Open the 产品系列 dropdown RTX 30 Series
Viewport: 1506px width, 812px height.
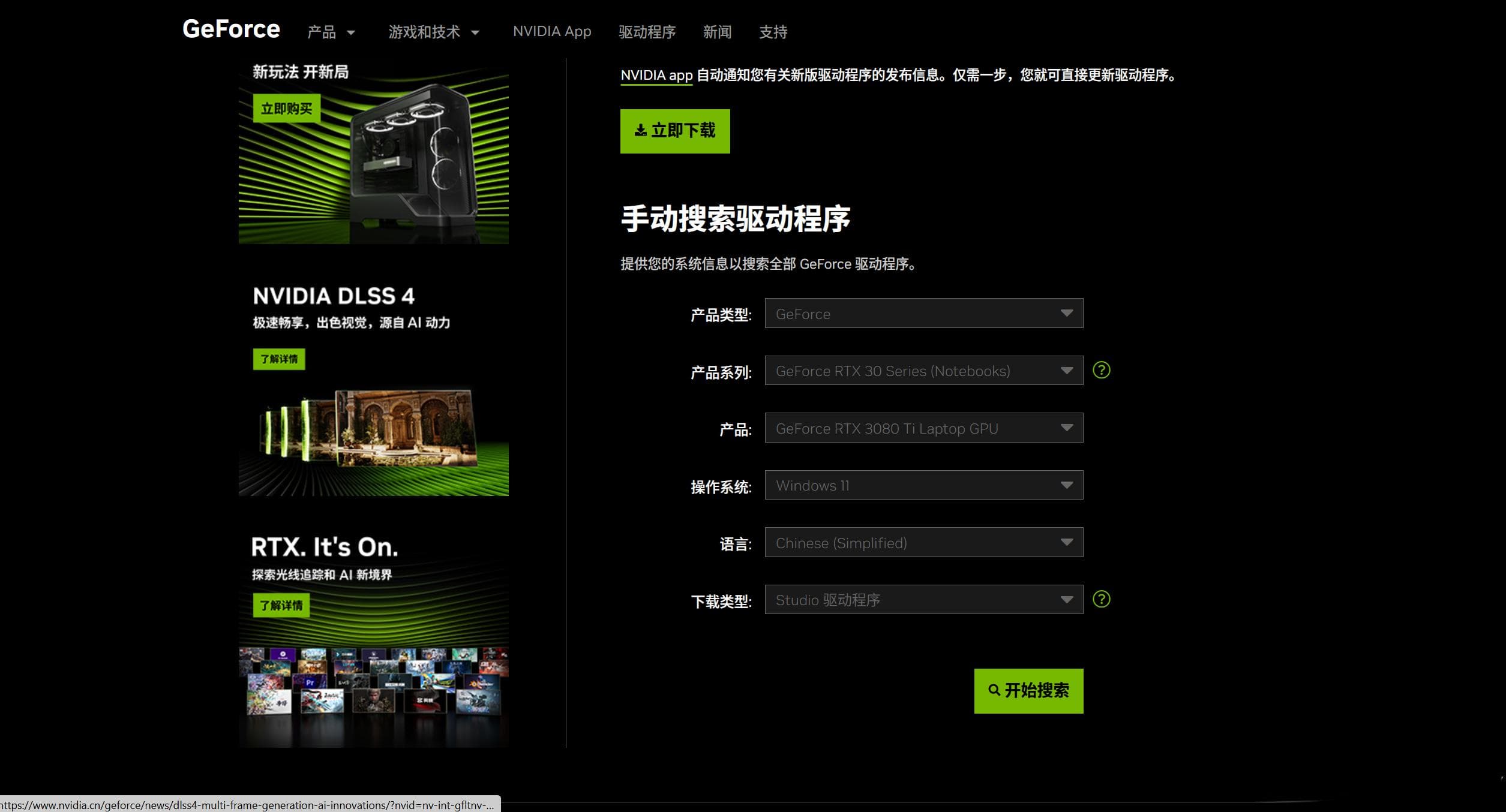[924, 371]
